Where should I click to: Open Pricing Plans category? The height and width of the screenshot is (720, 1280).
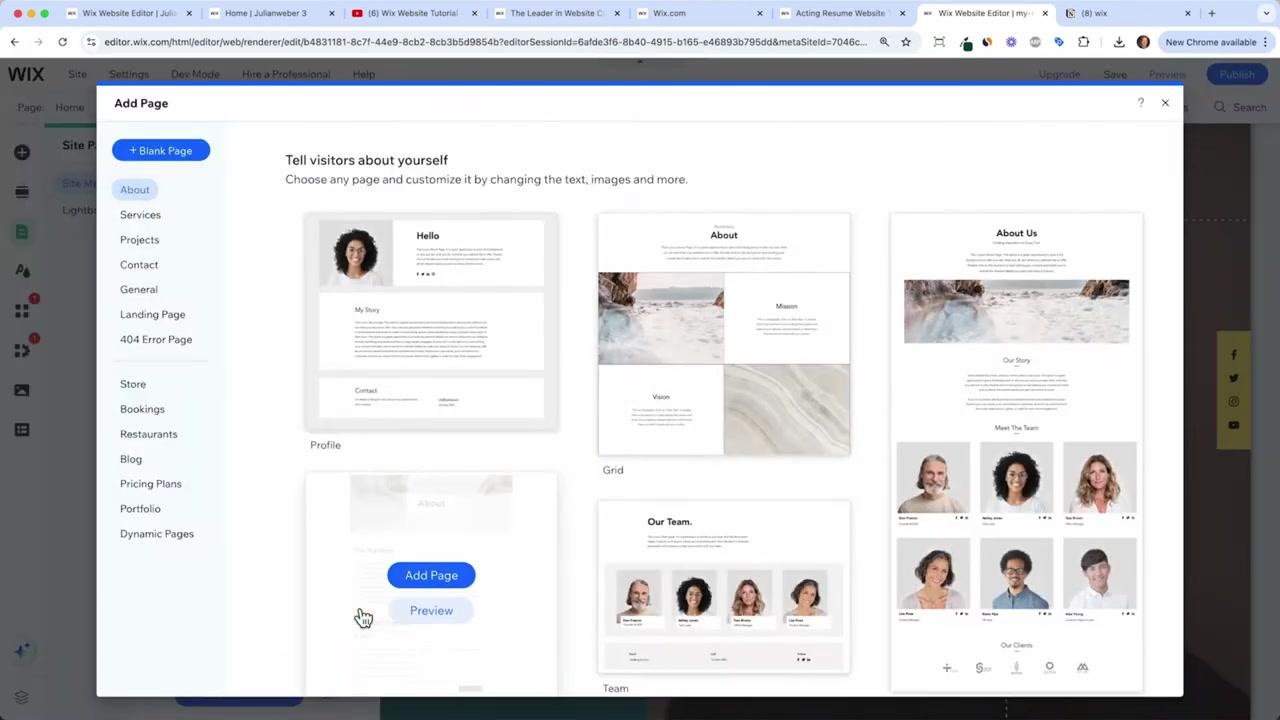coord(151,484)
